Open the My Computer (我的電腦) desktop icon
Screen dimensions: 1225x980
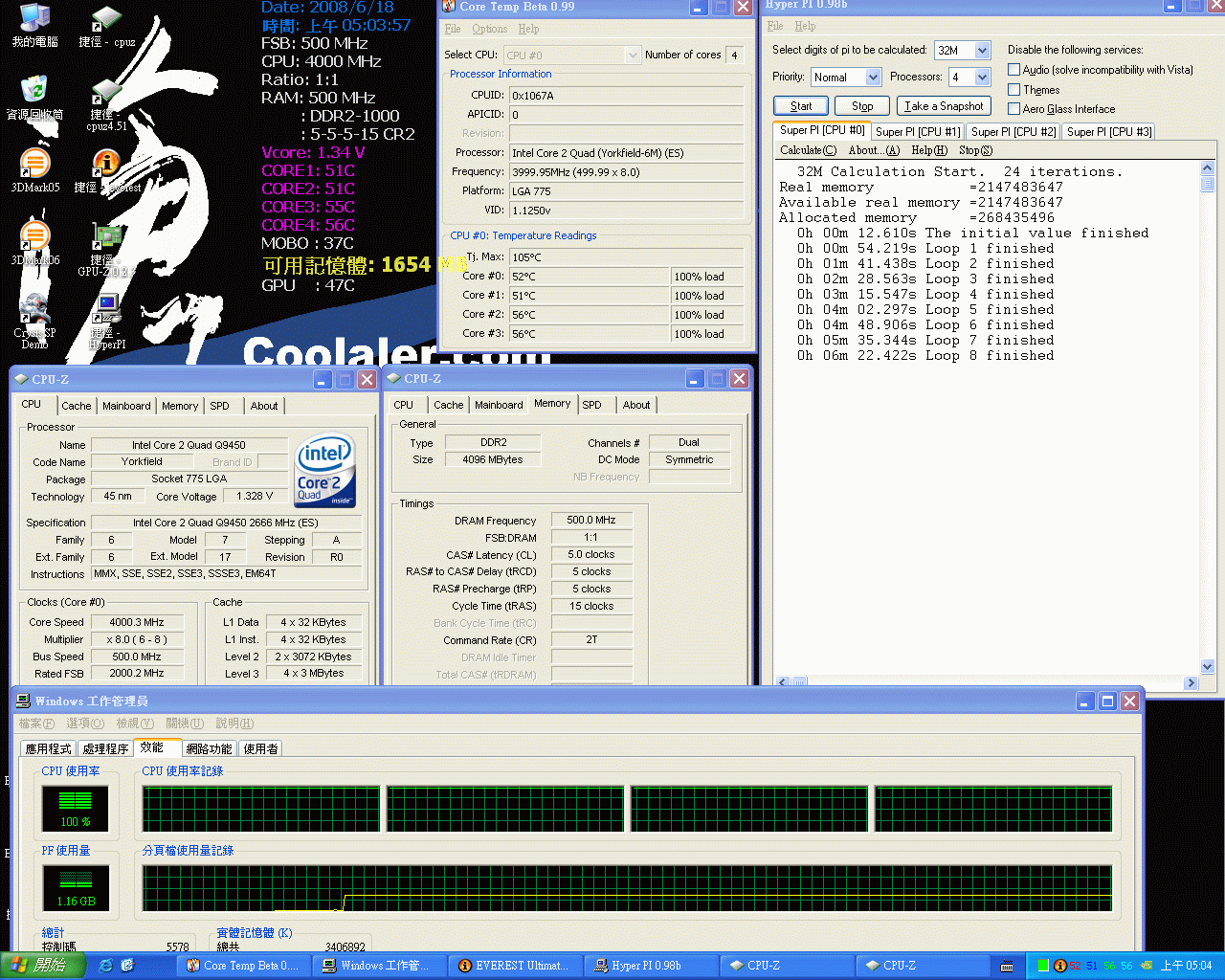(x=34, y=19)
